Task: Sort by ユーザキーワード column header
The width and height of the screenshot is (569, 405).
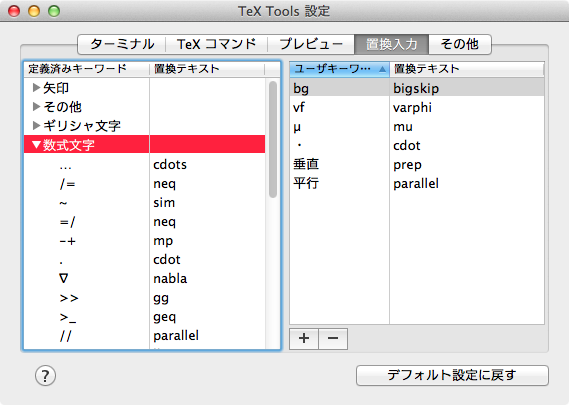Action: [339, 69]
